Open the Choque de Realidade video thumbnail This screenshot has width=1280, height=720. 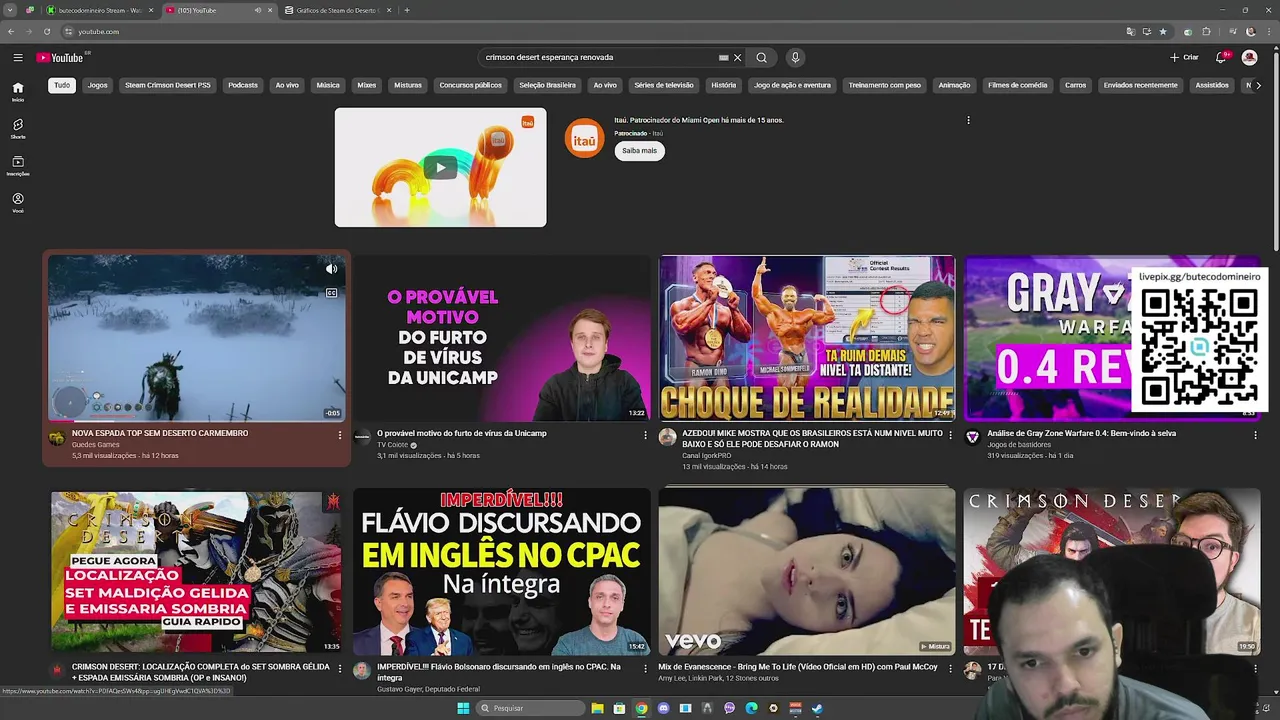click(807, 338)
